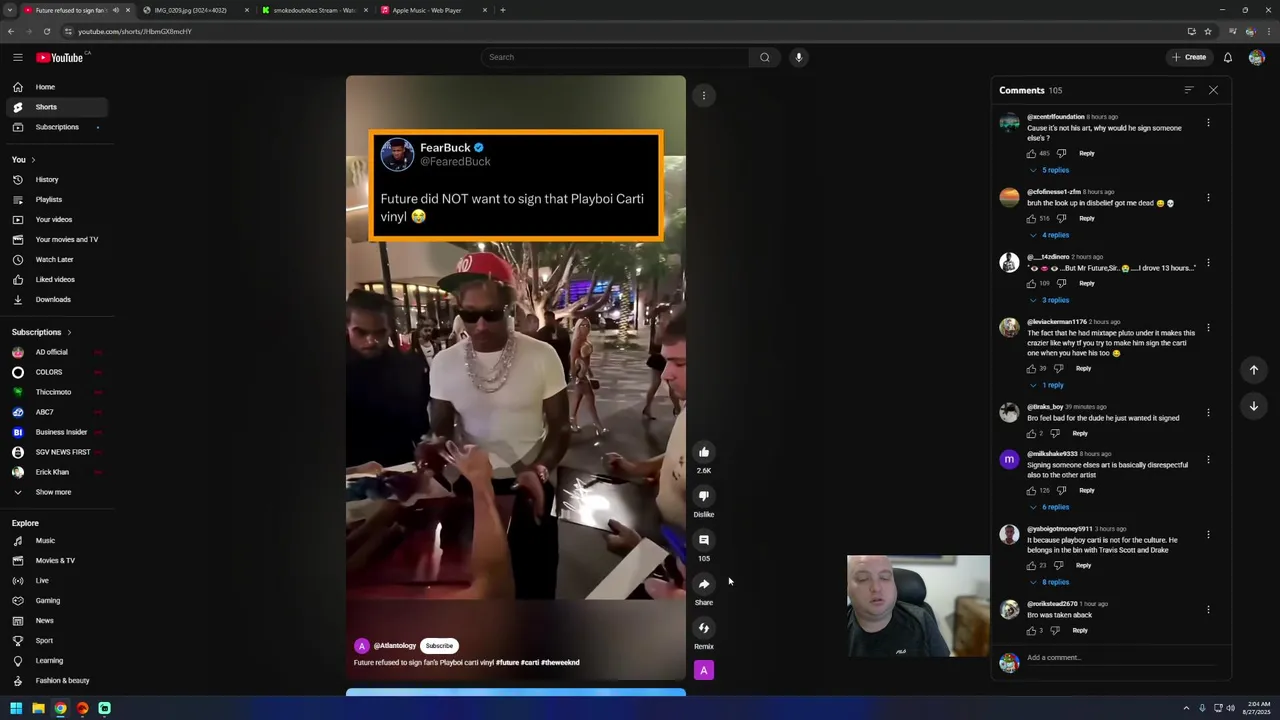This screenshot has height=720, width=1280.
Task: Bookmark this page with the star
Action: [1208, 31]
